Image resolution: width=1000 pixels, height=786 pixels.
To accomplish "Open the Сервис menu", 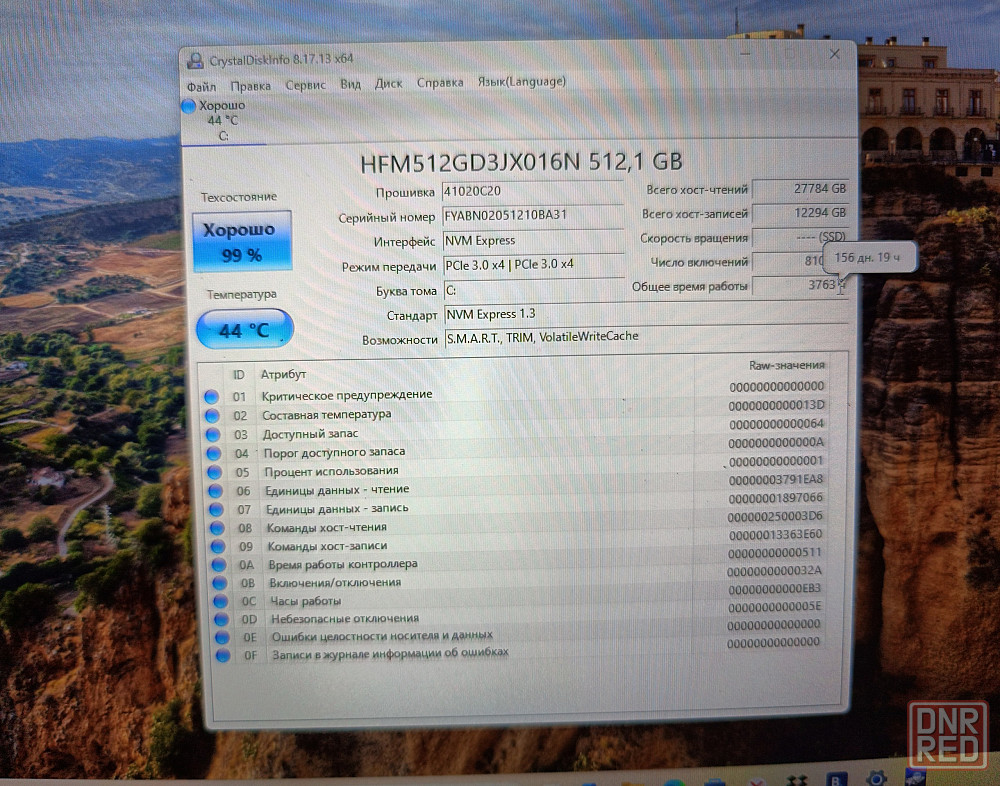I will (305, 85).
